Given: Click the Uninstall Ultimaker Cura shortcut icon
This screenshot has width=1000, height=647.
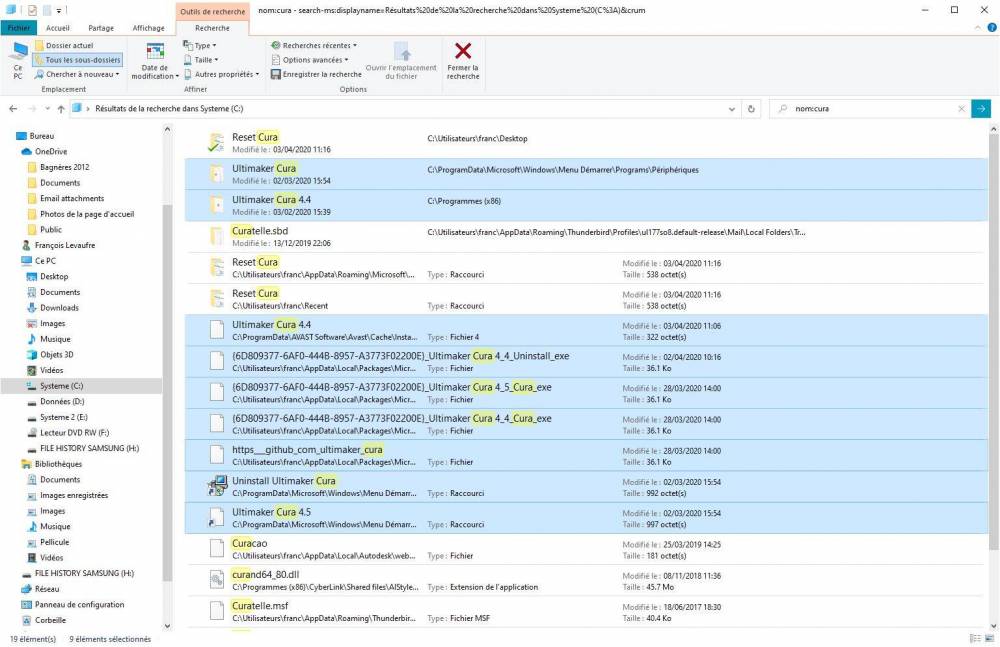Looking at the screenshot, I should (217, 486).
